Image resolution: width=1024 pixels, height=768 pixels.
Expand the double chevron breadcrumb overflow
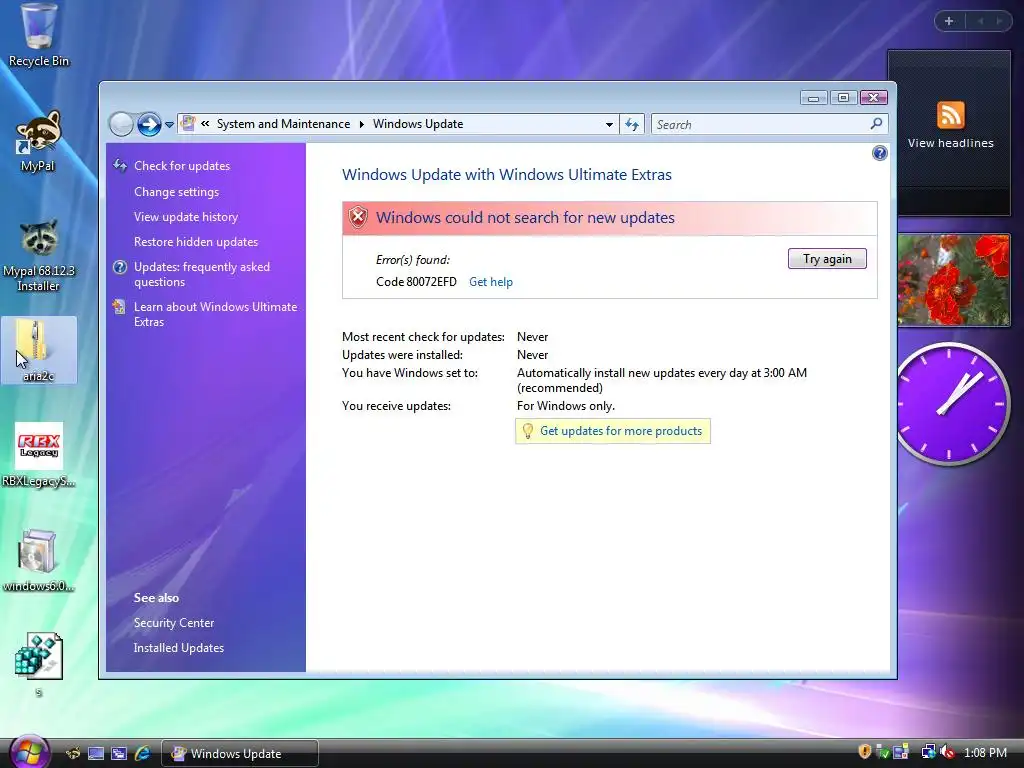(x=205, y=123)
